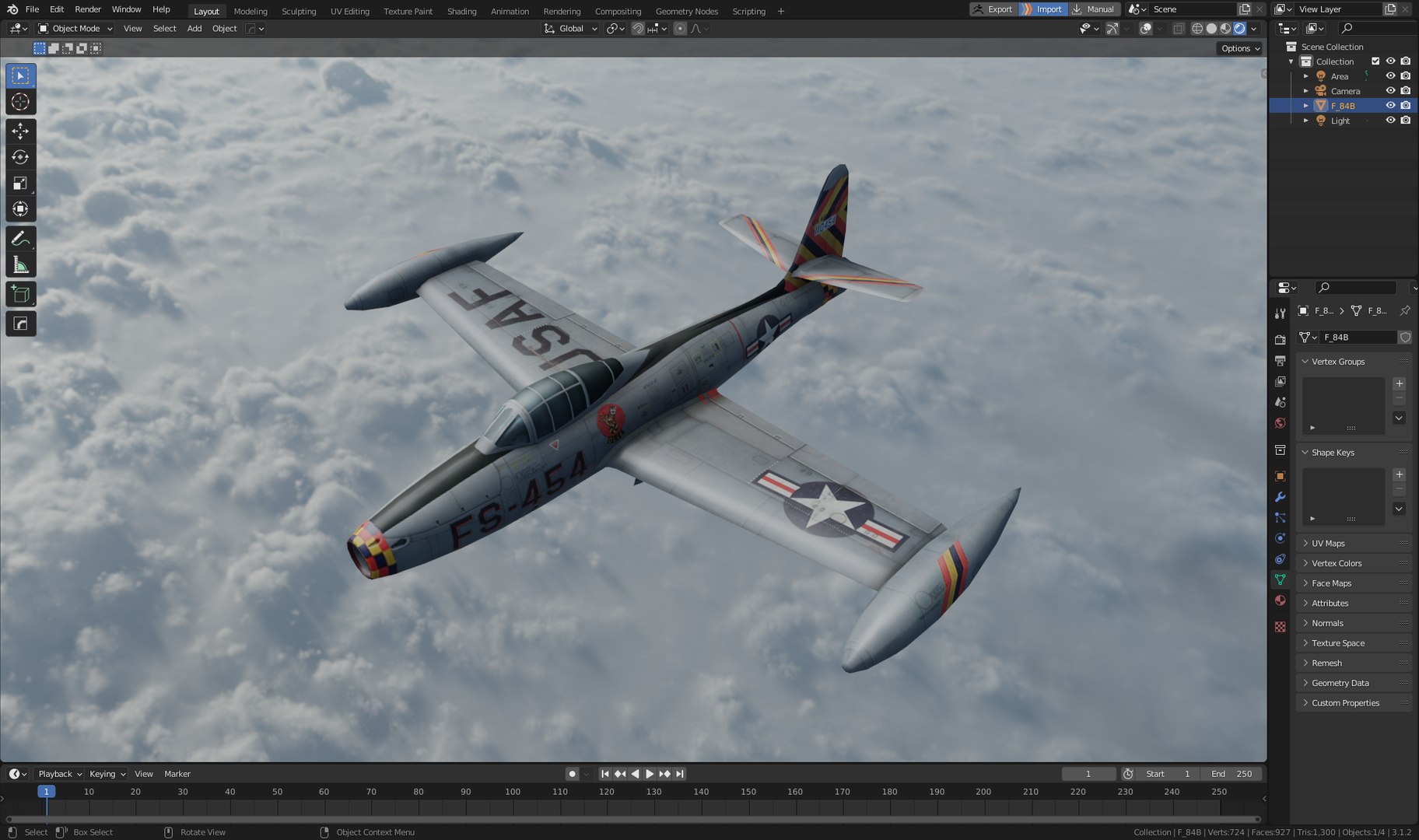Activate the Move tool
This screenshot has width=1419, height=840.
(x=21, y=131)
